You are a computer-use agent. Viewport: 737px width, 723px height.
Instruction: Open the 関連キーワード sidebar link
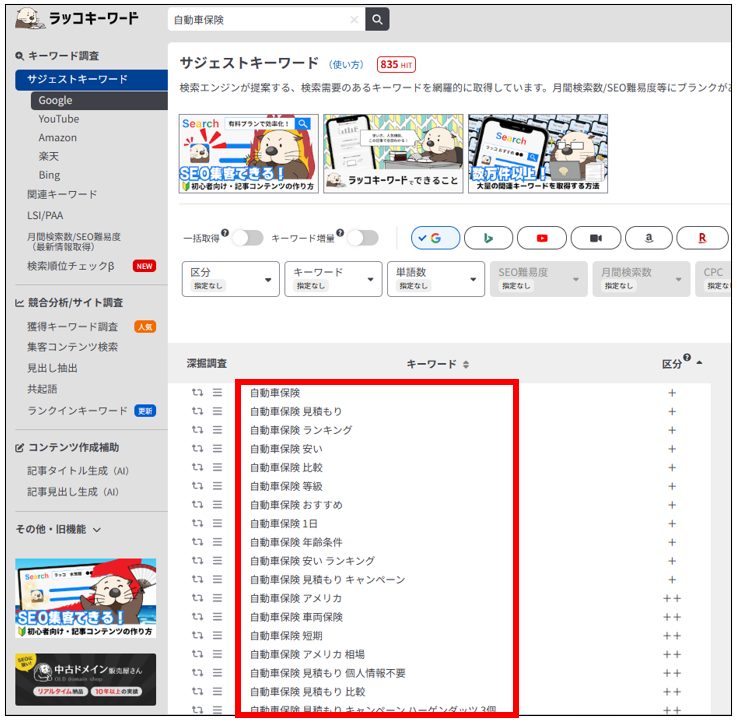[62, 195]
